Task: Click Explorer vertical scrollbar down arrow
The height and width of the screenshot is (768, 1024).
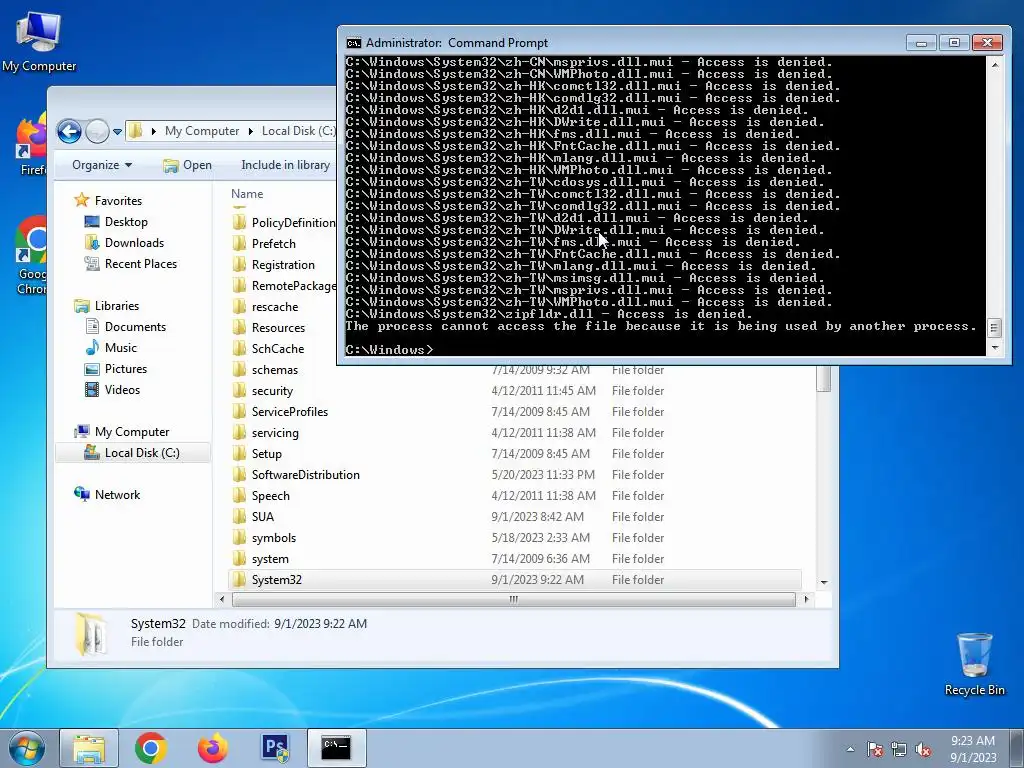Action: 824,582
